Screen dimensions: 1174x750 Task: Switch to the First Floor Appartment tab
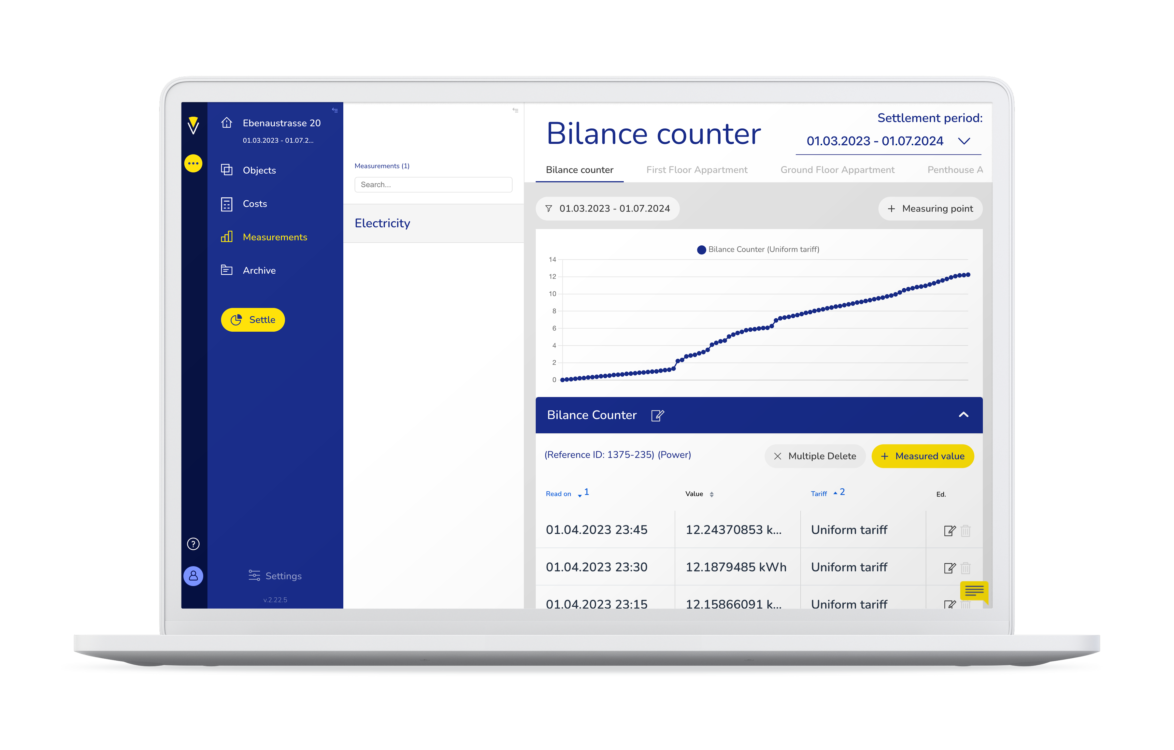[696, 170]
